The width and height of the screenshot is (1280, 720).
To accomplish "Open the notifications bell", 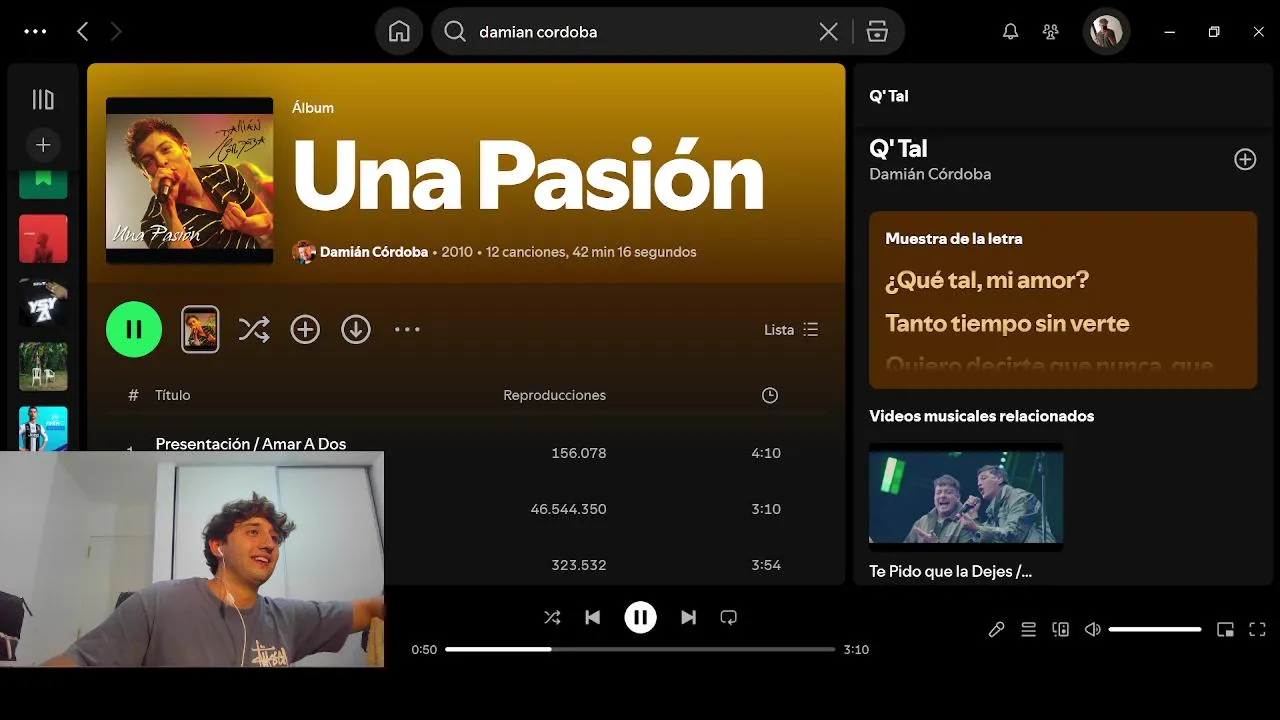I will (1011, 32).
